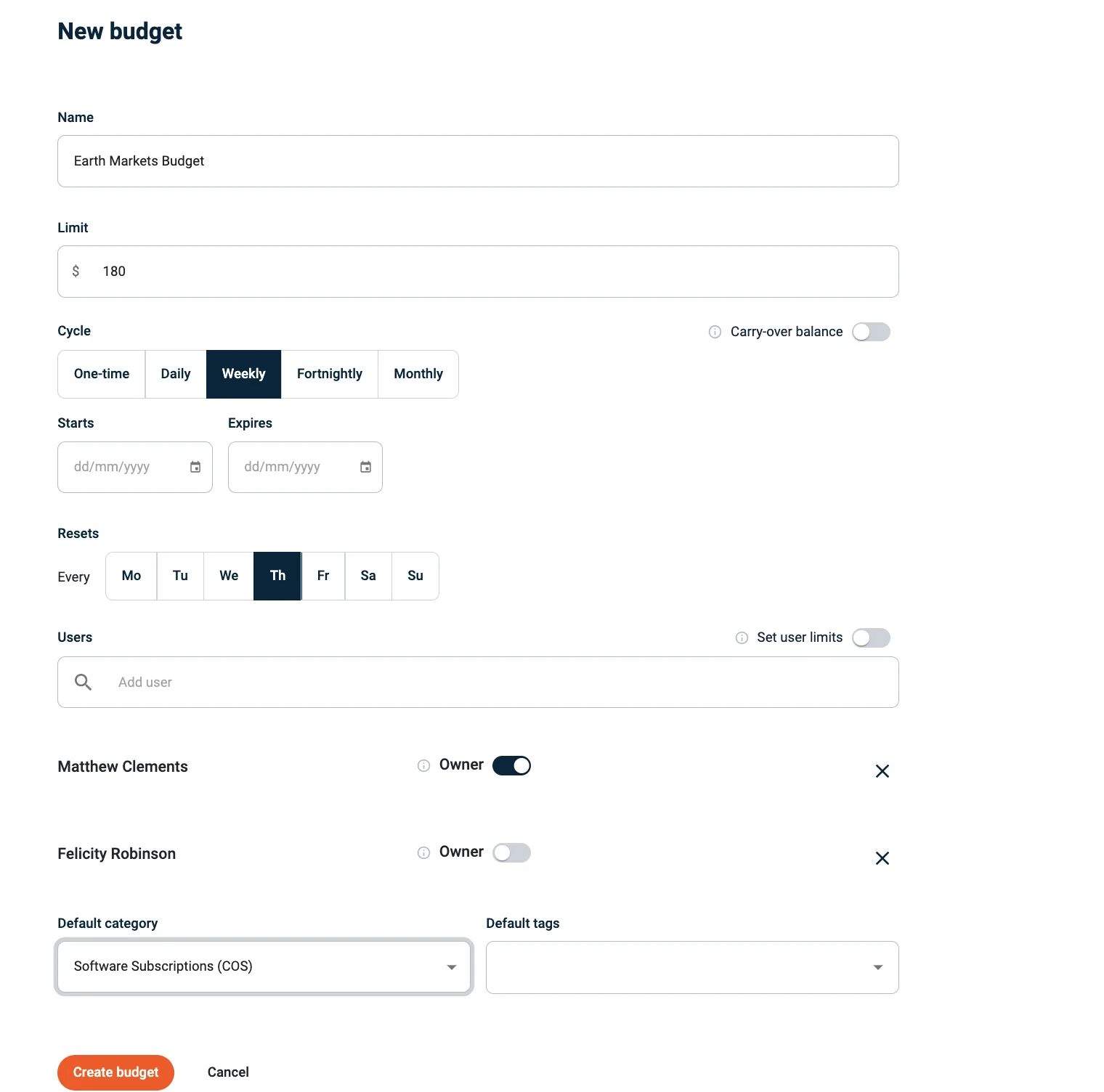This screenshot has width=1104, height=1092.
Task: Open the Expires date calendar picker
Action: tap(365, 467)
